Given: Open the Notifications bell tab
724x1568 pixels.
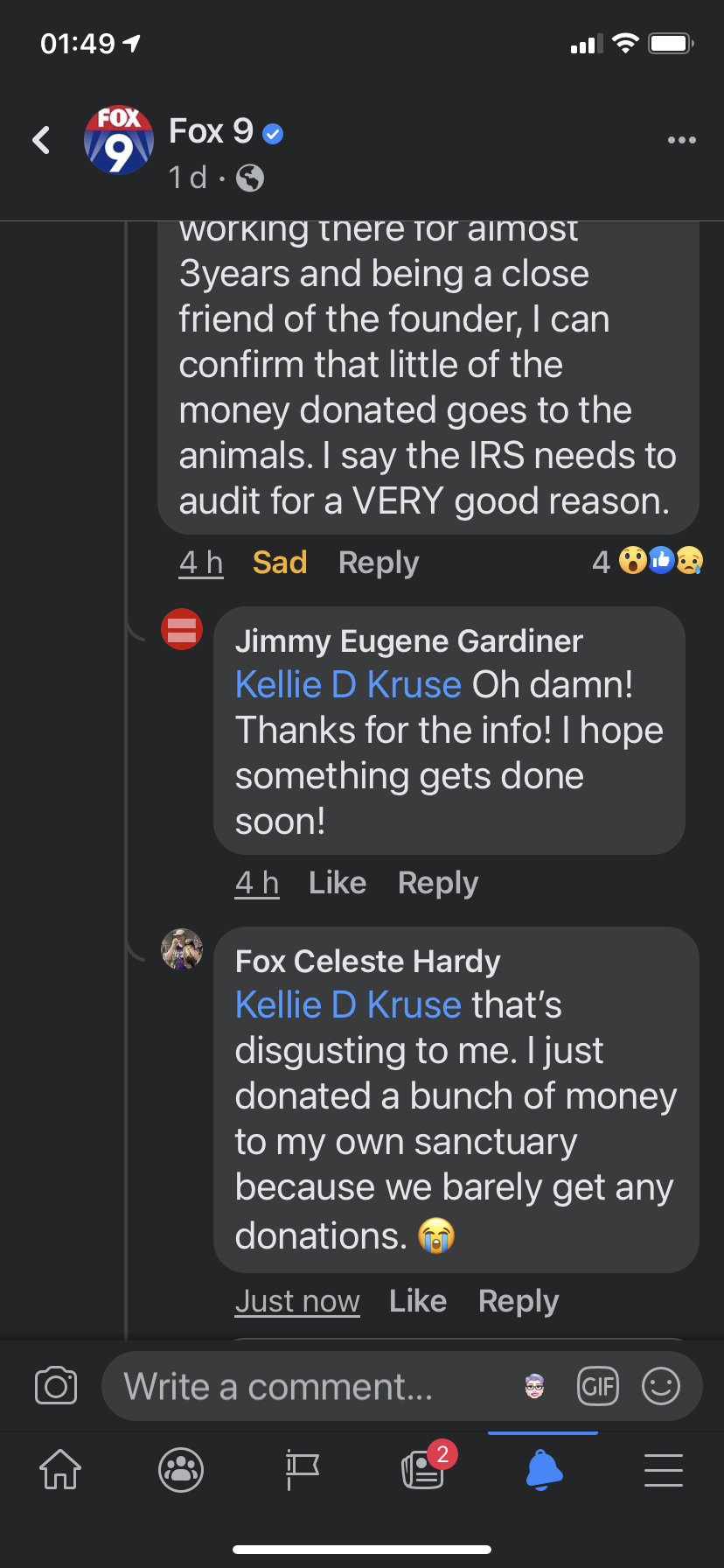Looking at the screenshot, I should [543, 1469].
